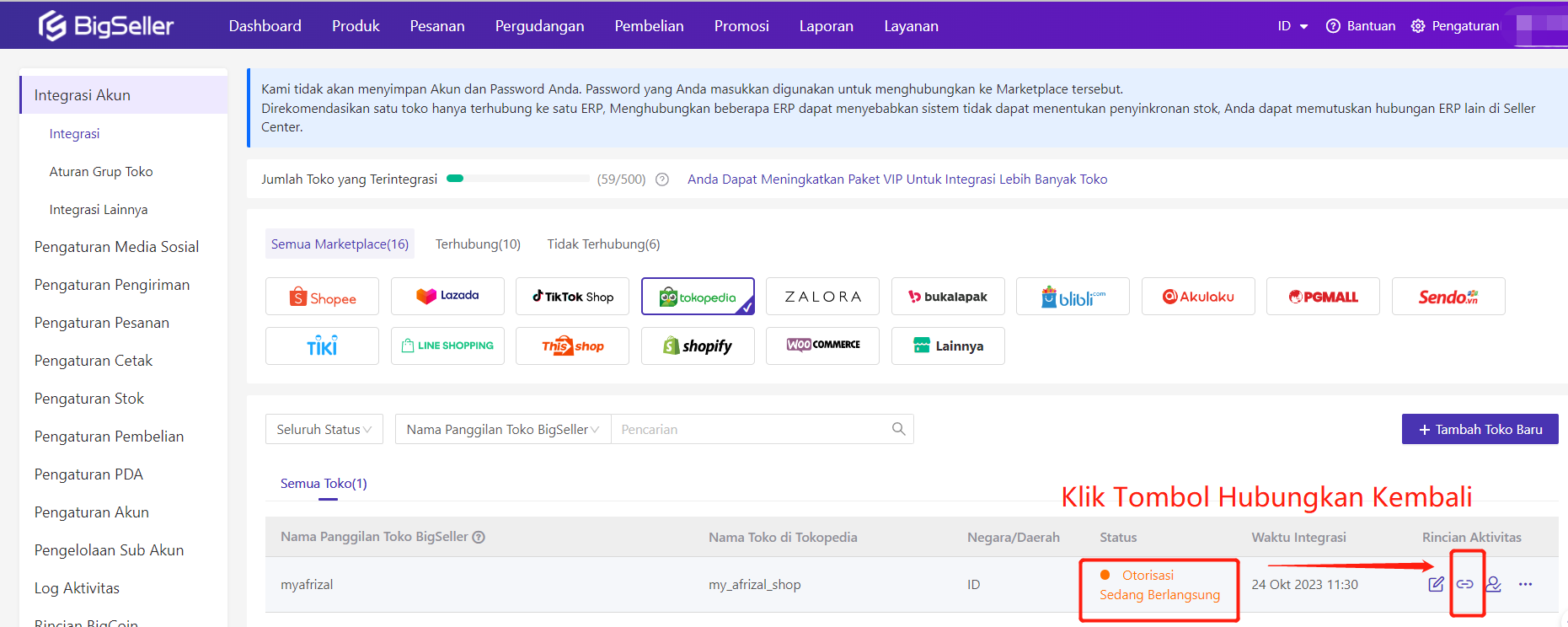Switch to Terhubung(10) tab
This screenshot has height=627, width=1568.
[478, 244]
